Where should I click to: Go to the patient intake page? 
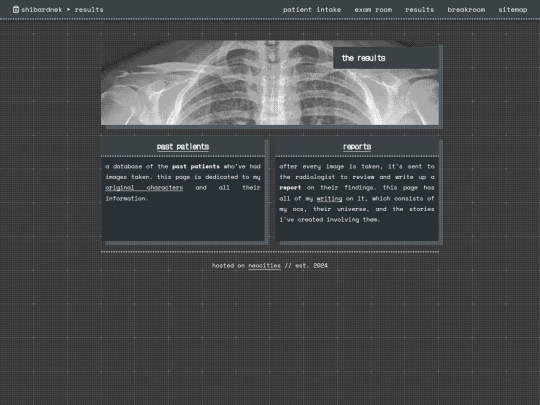(x=312, y=10)
